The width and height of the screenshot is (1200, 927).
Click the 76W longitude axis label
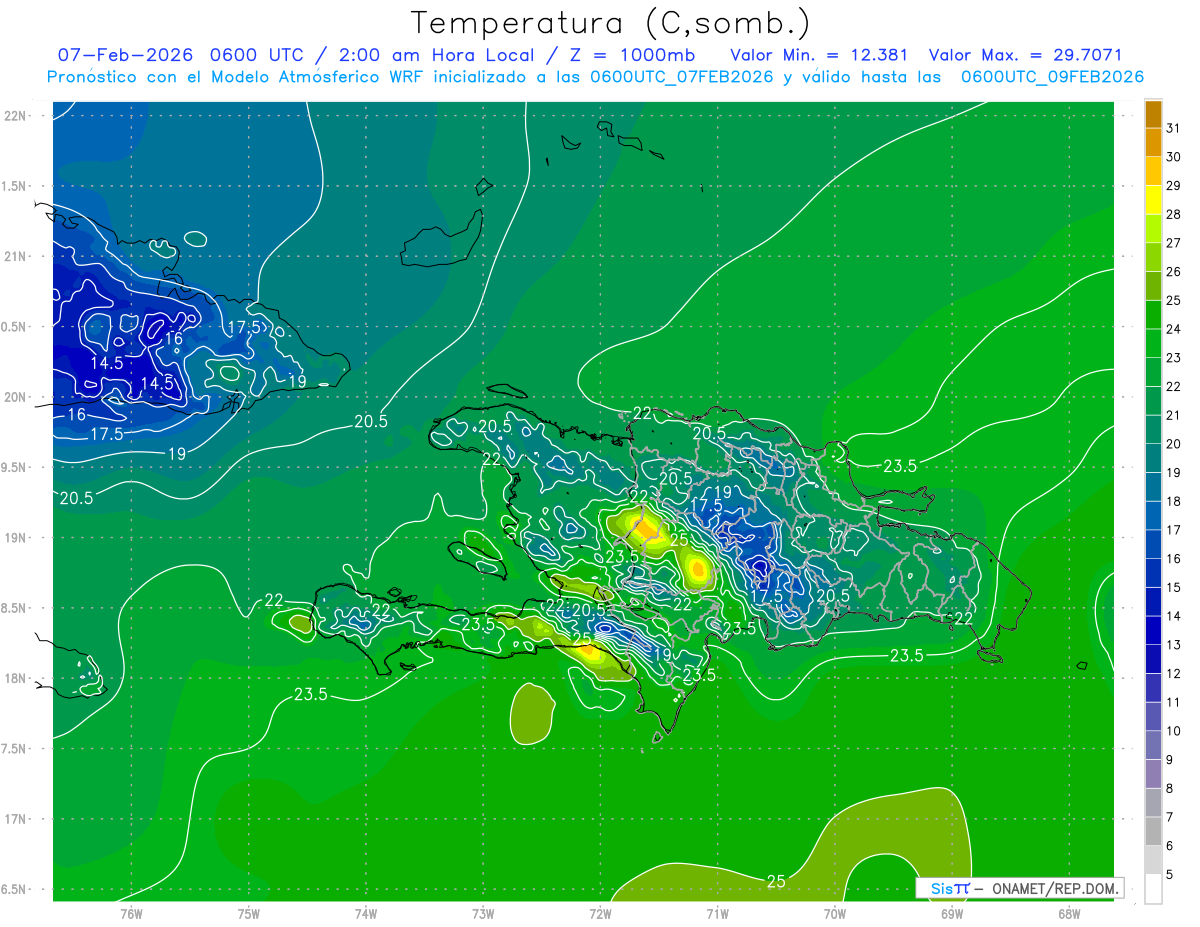click(131, 913)
